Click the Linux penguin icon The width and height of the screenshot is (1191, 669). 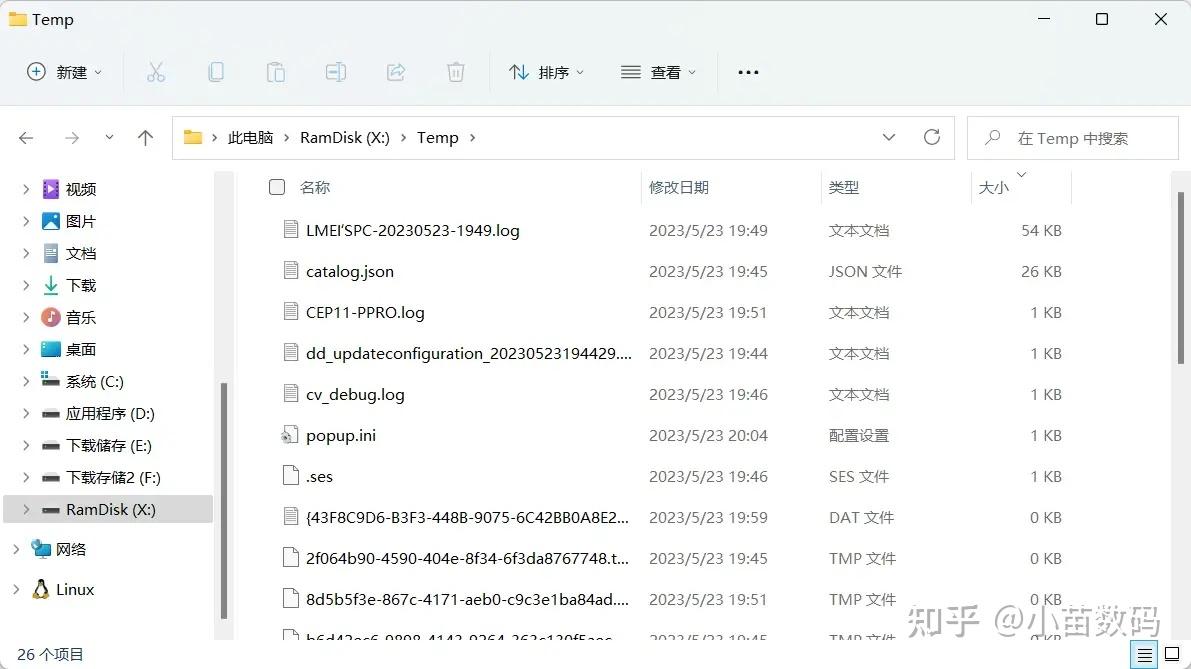41,589
